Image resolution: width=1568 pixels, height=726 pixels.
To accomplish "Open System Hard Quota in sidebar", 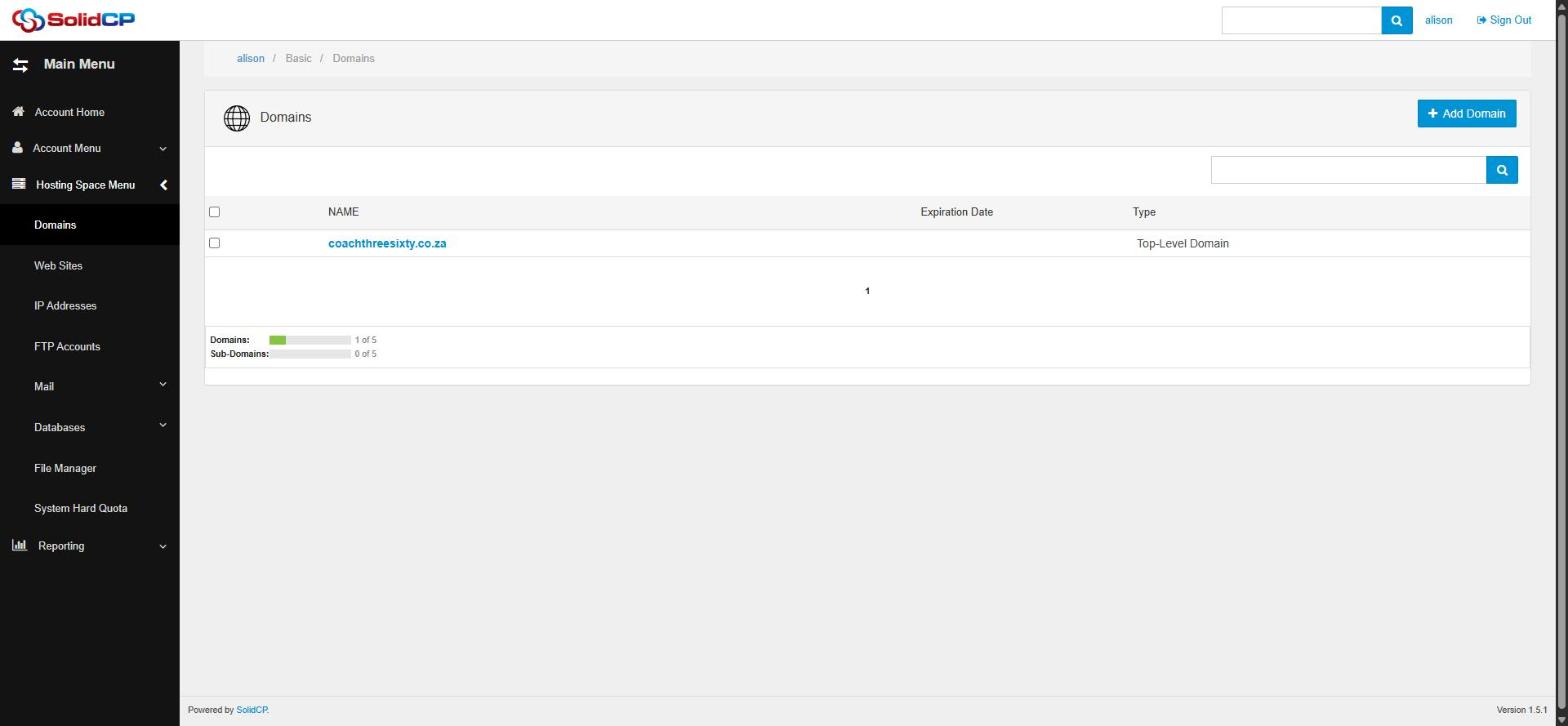I will (x=80, y=508).
